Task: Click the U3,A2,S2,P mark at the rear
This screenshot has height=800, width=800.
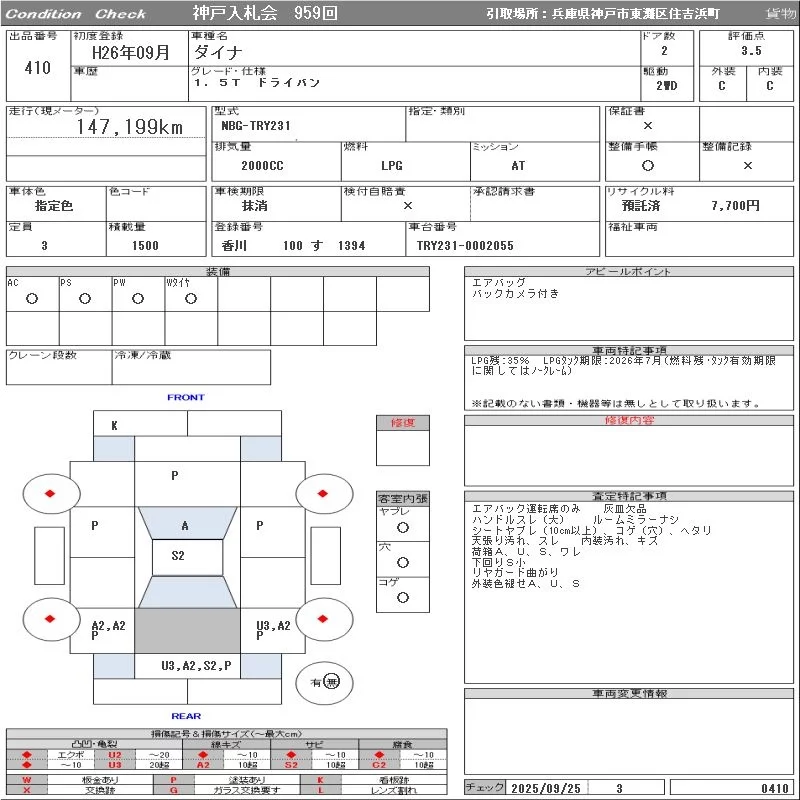Action: pyautogui.click(x=196, y=665)
